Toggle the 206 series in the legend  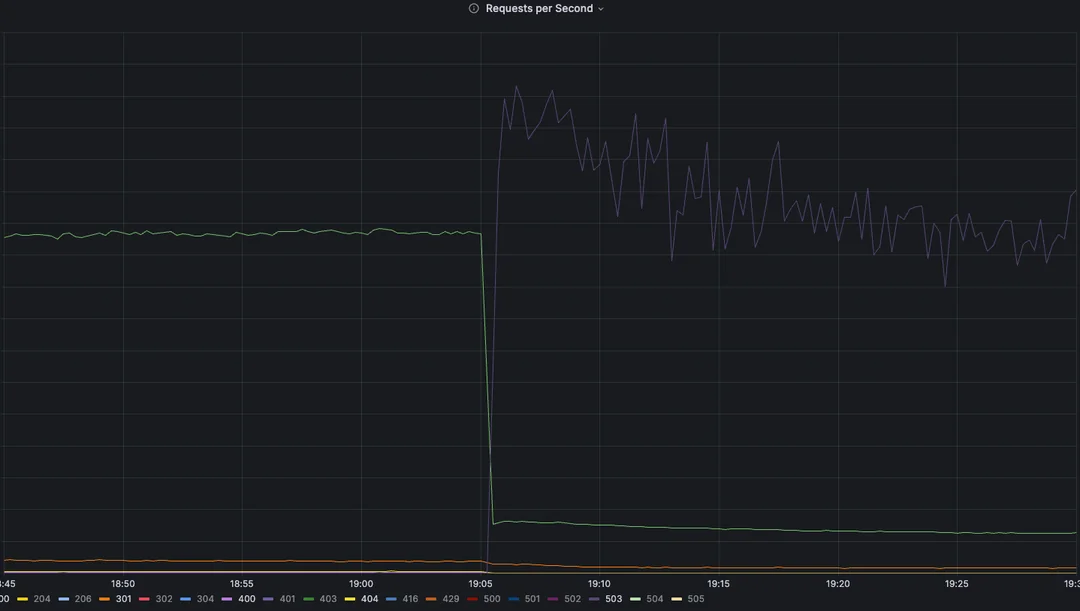(83, 599)
